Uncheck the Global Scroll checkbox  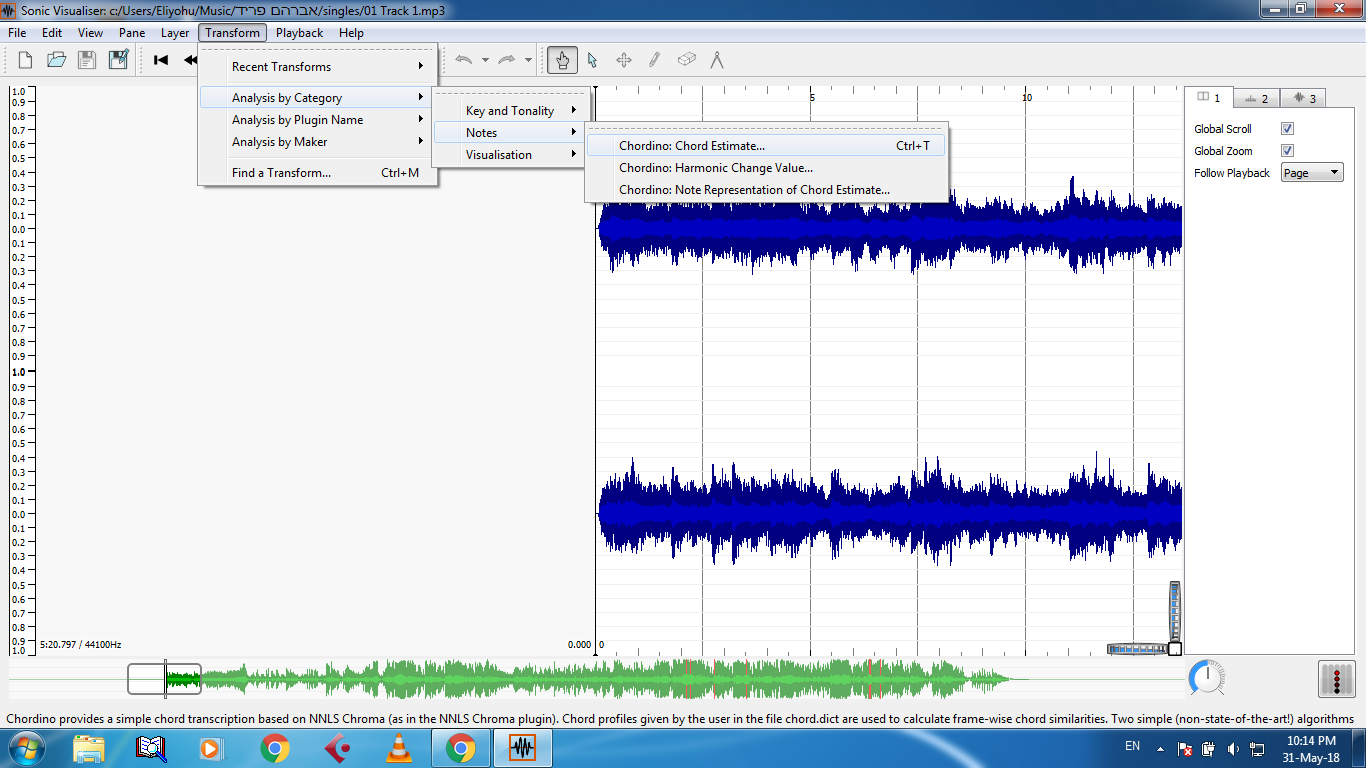coord(1287,129)
